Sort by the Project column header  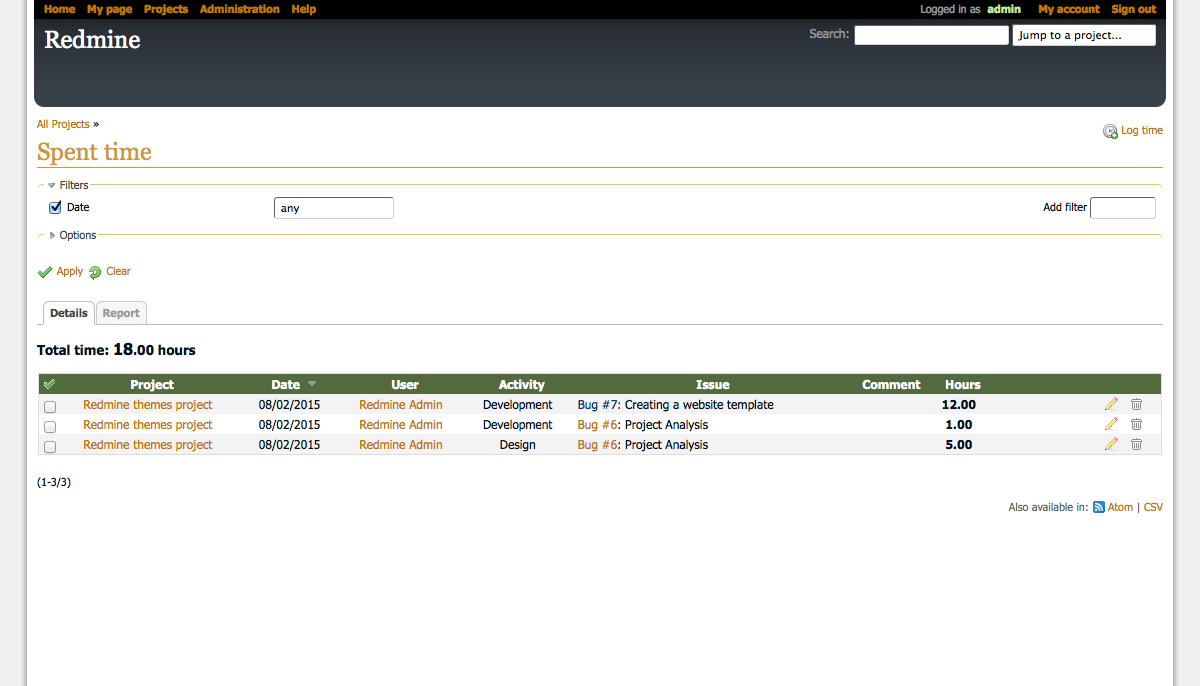pos(152,384)
